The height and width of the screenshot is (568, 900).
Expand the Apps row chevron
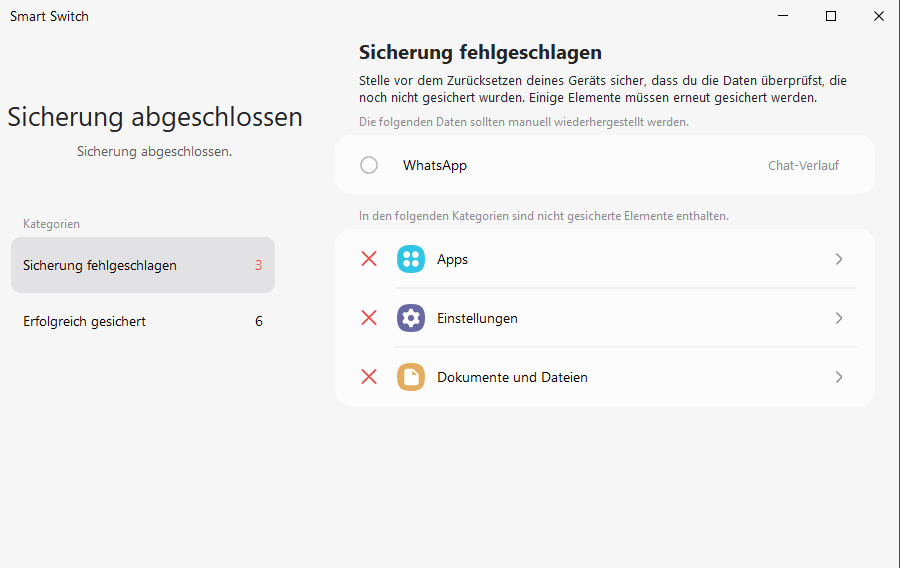pyautogui.click(x=839, y=259)
